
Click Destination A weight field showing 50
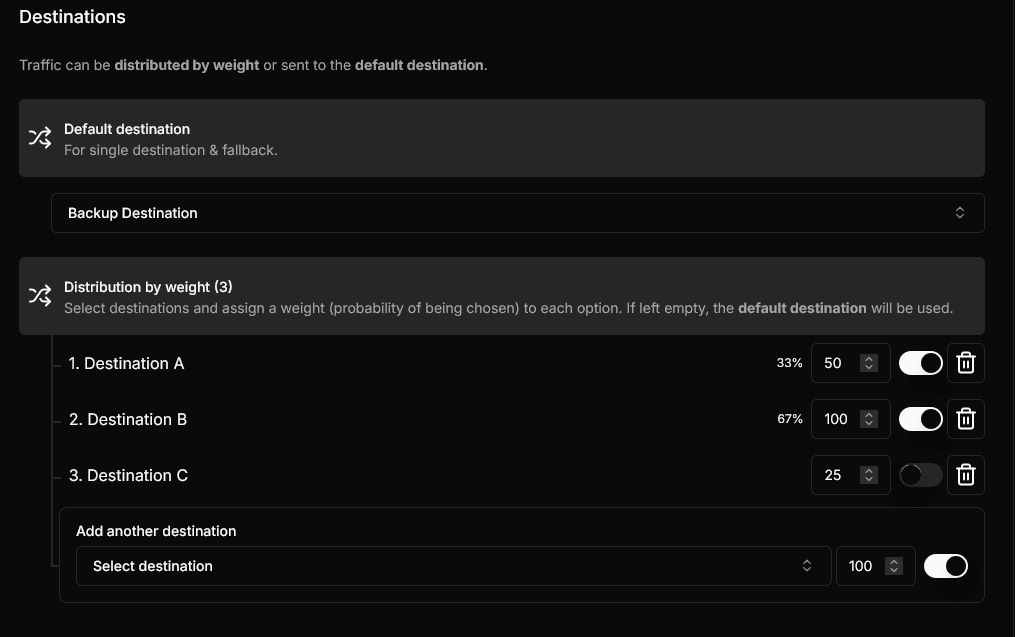click(835, 363)
